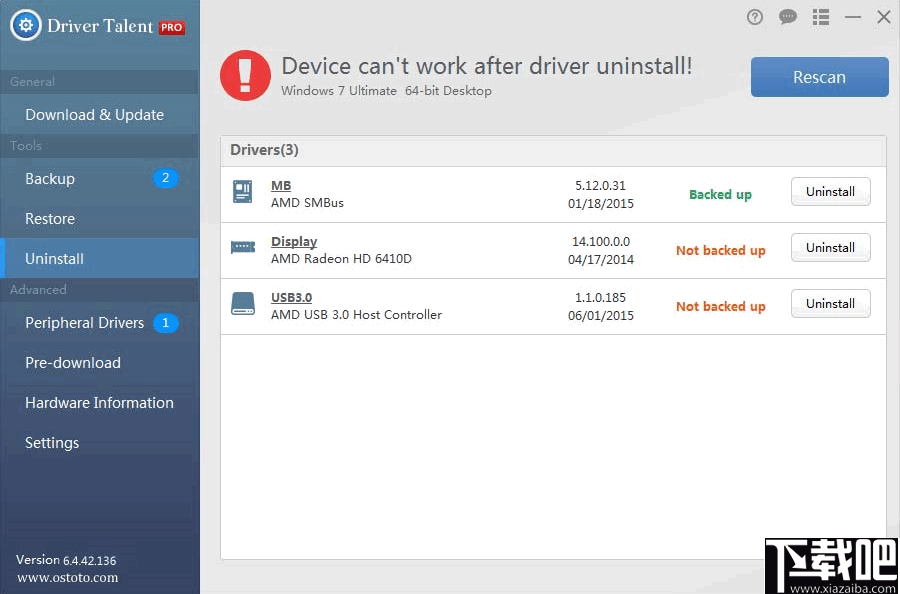Image resolution: width=900 pixels, height=594 pixels.
Task: Select Restore from the sidebar
Action: pyautogui.click(x=50, y=218)
